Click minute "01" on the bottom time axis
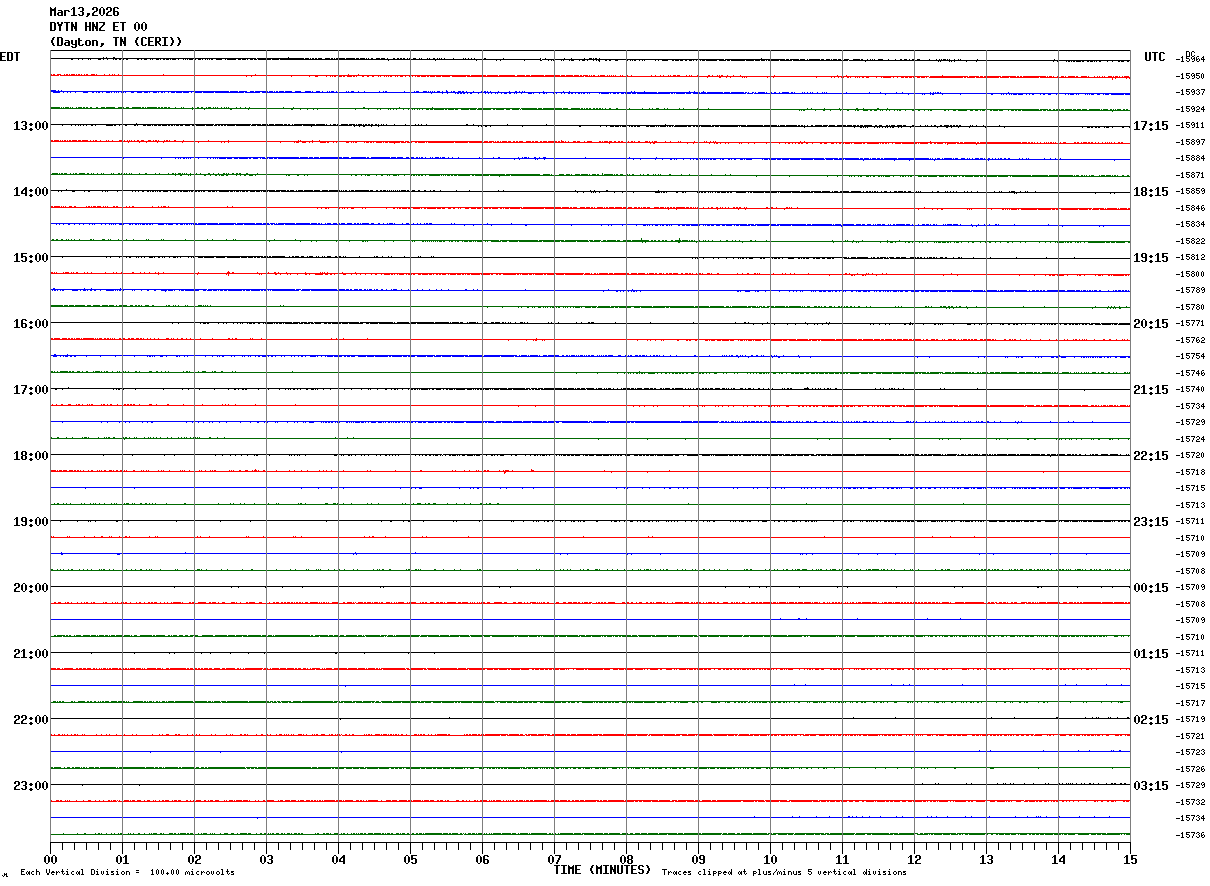 coord(122,859)
